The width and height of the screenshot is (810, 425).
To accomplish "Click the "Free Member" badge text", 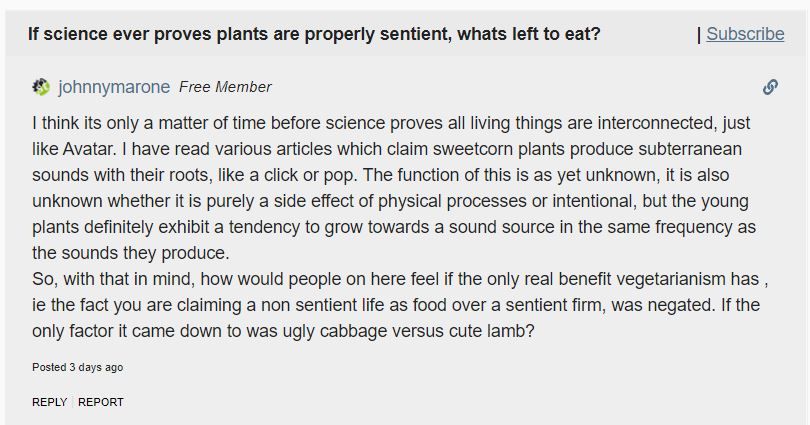I will pyautogui.click(x=225, y=87).
